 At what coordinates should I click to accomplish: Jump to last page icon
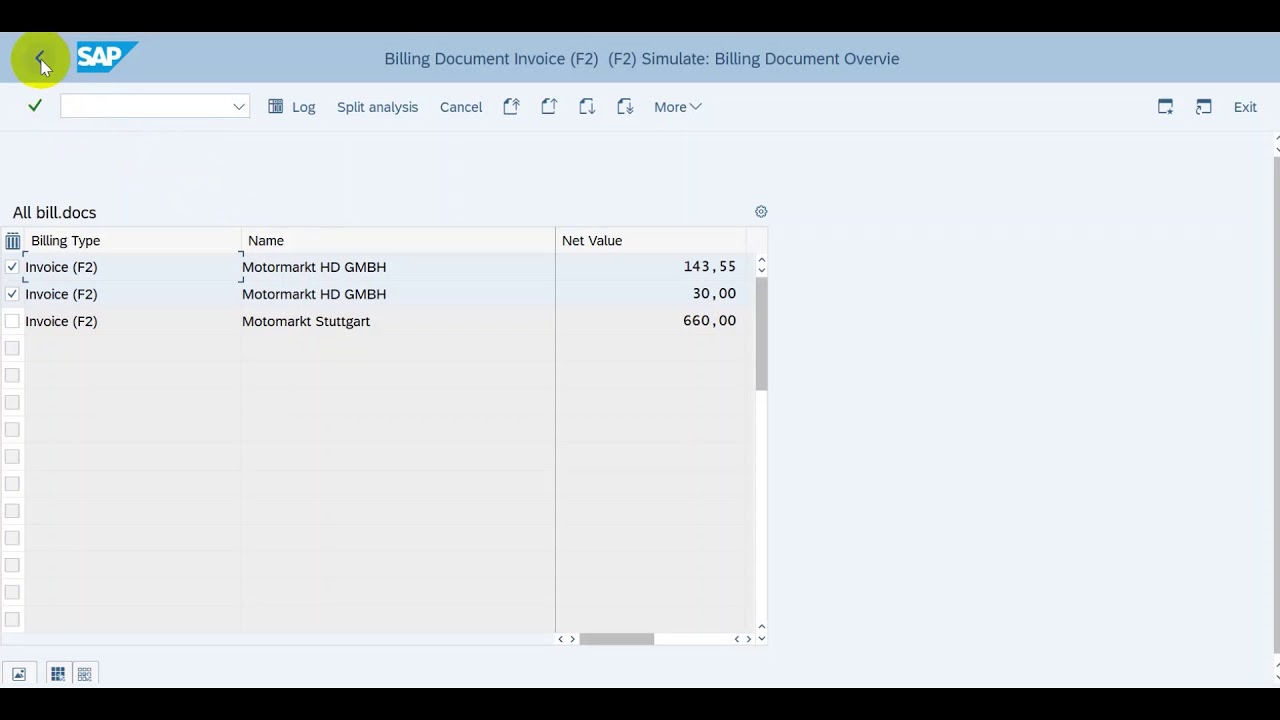[x=625, y=106]
